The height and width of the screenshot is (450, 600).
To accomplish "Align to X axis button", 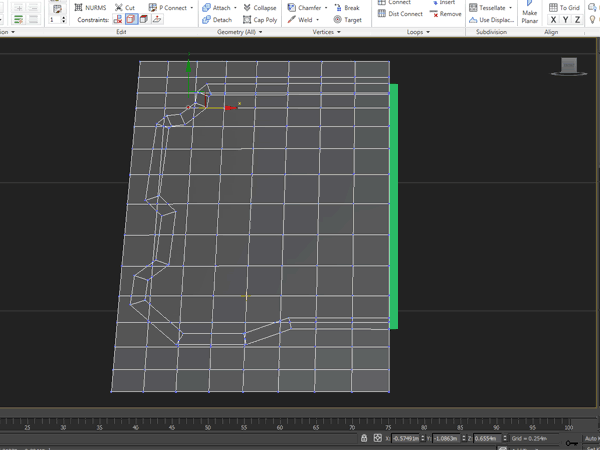I will click(555, 20).
